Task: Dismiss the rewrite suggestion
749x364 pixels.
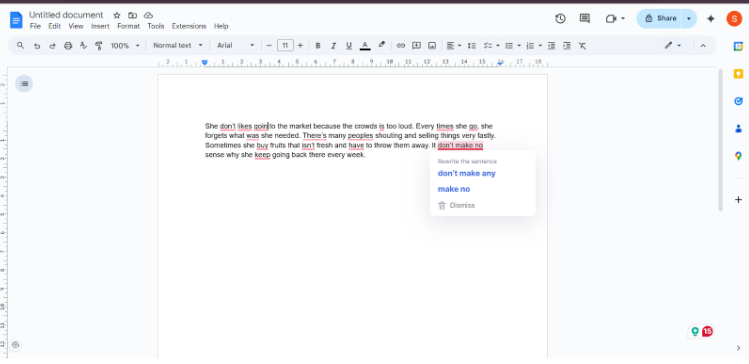Action: (x=457, y=205)
